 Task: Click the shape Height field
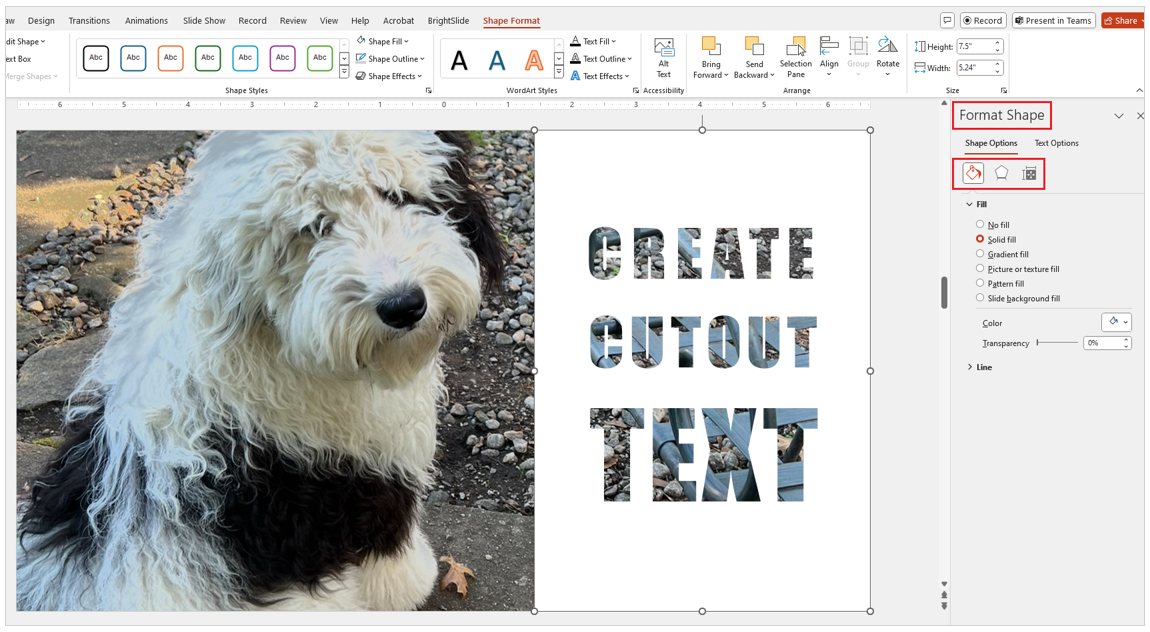(980, 46)
